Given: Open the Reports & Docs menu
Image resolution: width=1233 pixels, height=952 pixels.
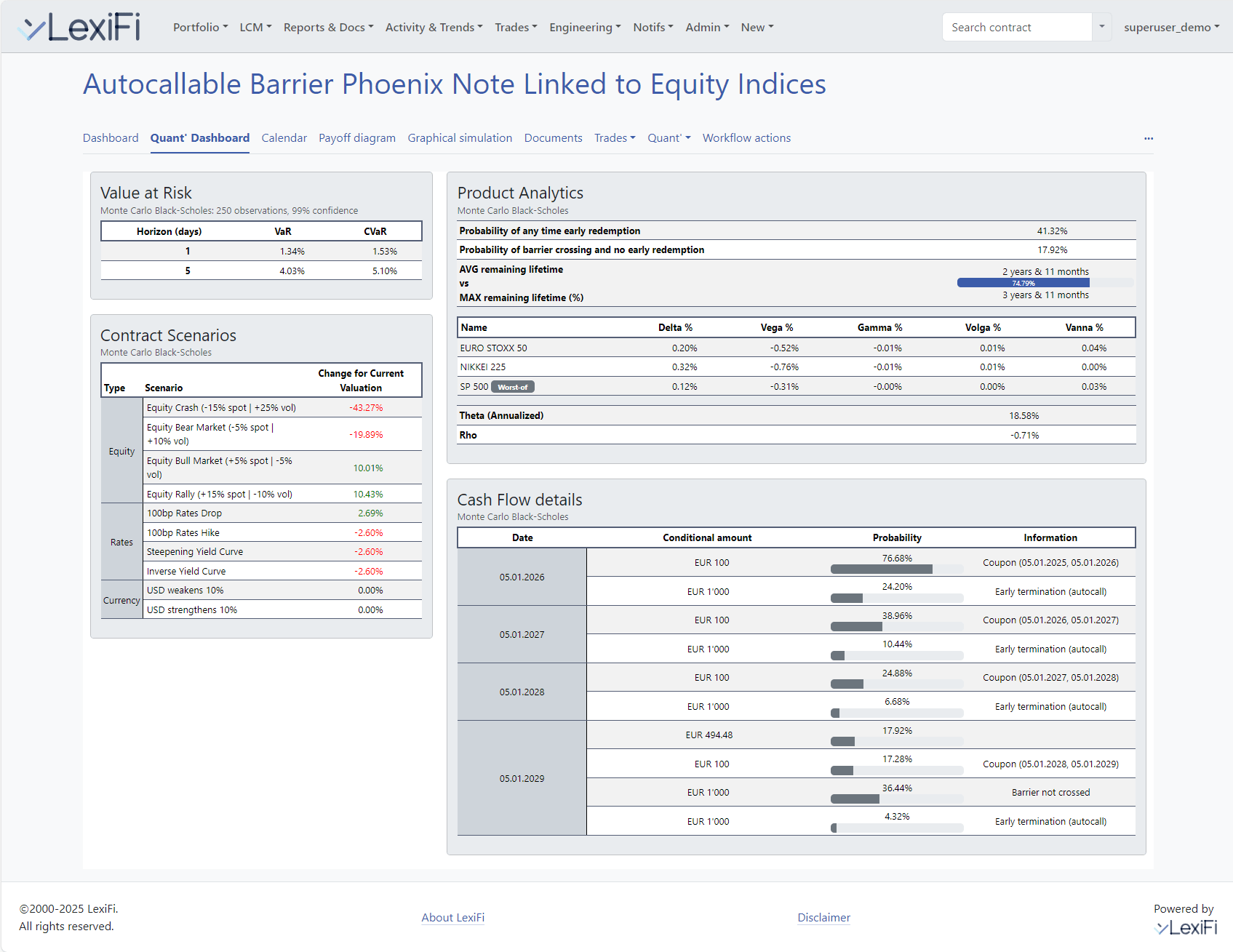Looking at the screenshot, I should tap(328, 27).
